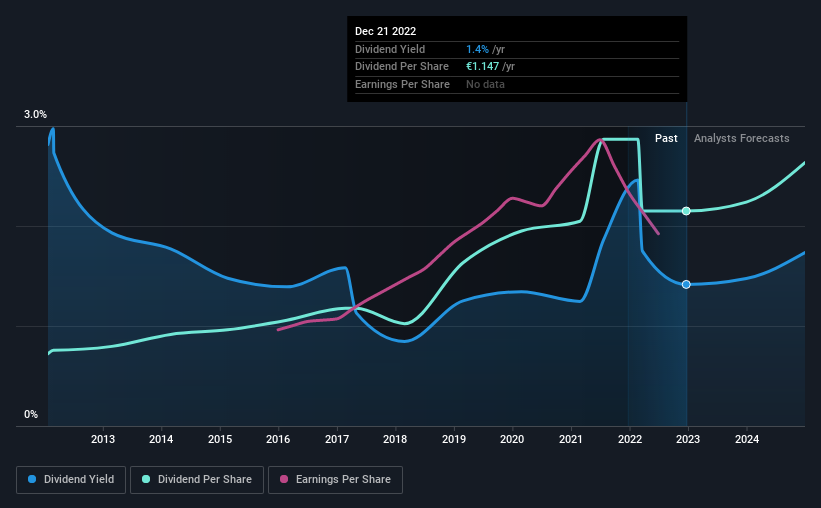Image resolution: width=821 pixels, height=508 pixels.
Task: Click the 2015 x-axis label
Action: click(220, 439)
